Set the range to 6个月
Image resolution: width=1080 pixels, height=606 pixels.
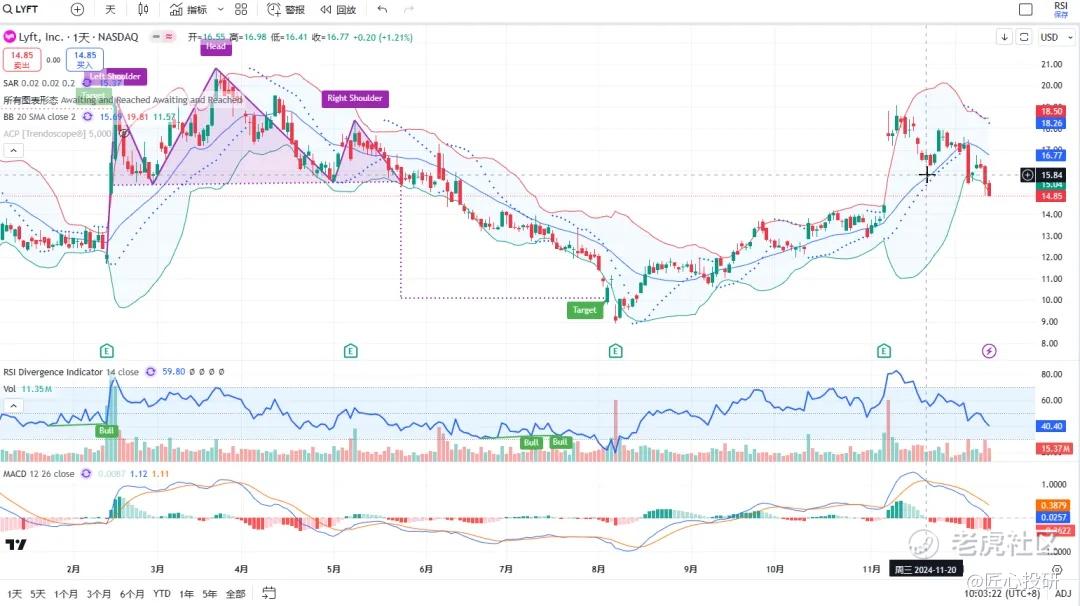(x=132, y=594)
